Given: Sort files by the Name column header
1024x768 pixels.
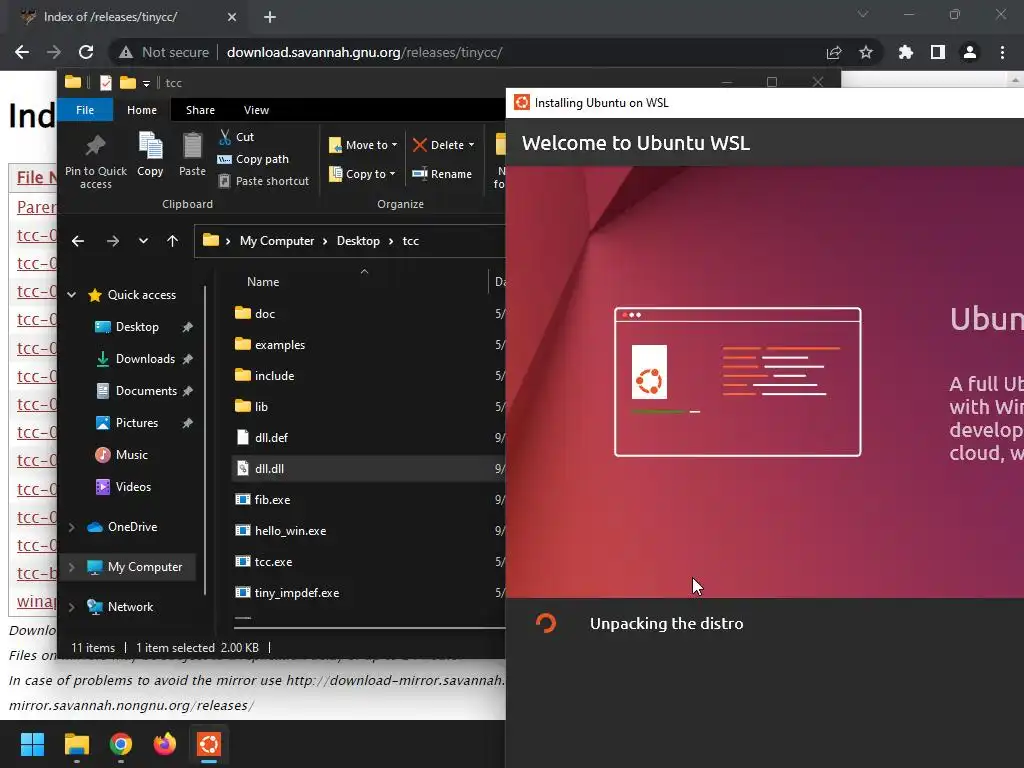Looking at the screenshot, I should (263, 281).
